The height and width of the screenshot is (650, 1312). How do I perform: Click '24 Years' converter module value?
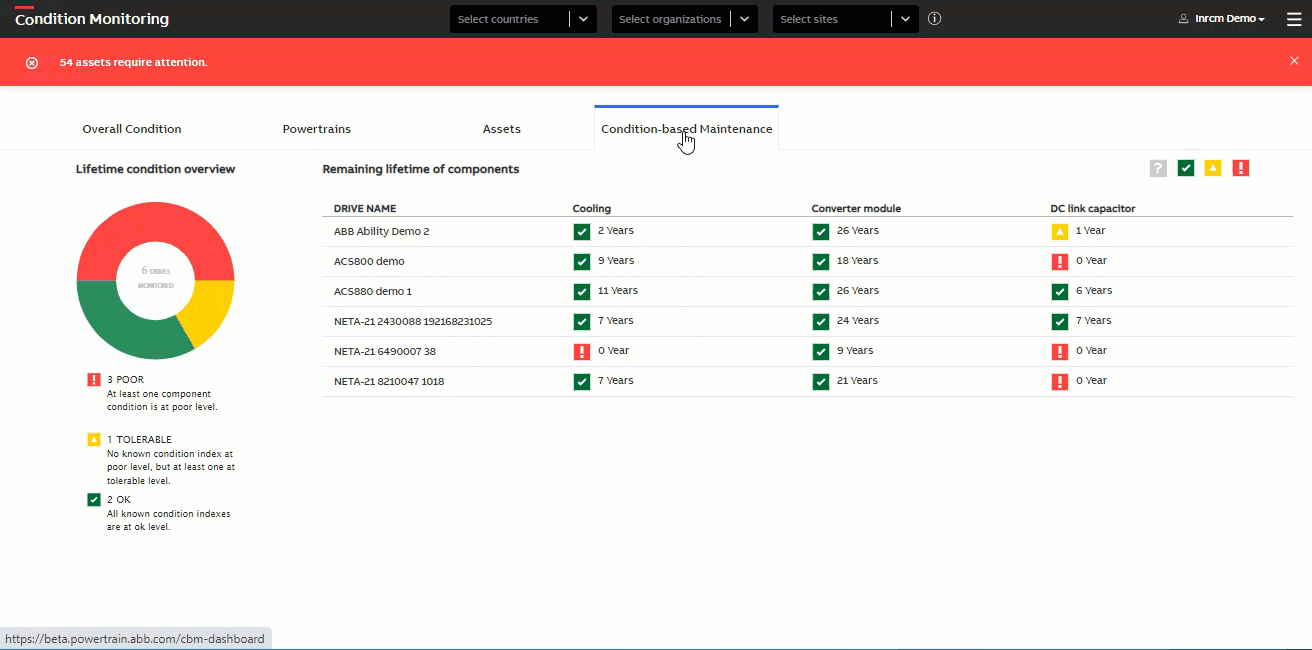857,321
